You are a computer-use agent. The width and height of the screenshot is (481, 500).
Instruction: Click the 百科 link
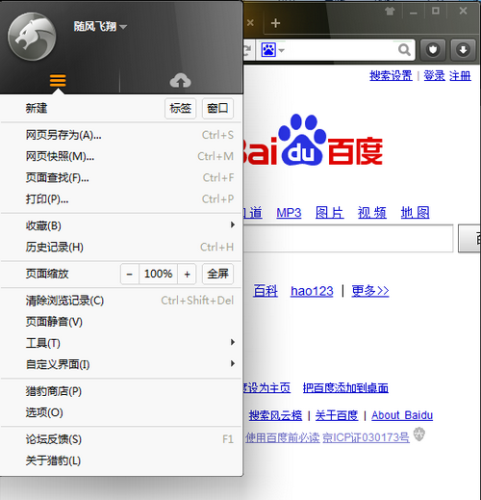[x=265, y=291]
